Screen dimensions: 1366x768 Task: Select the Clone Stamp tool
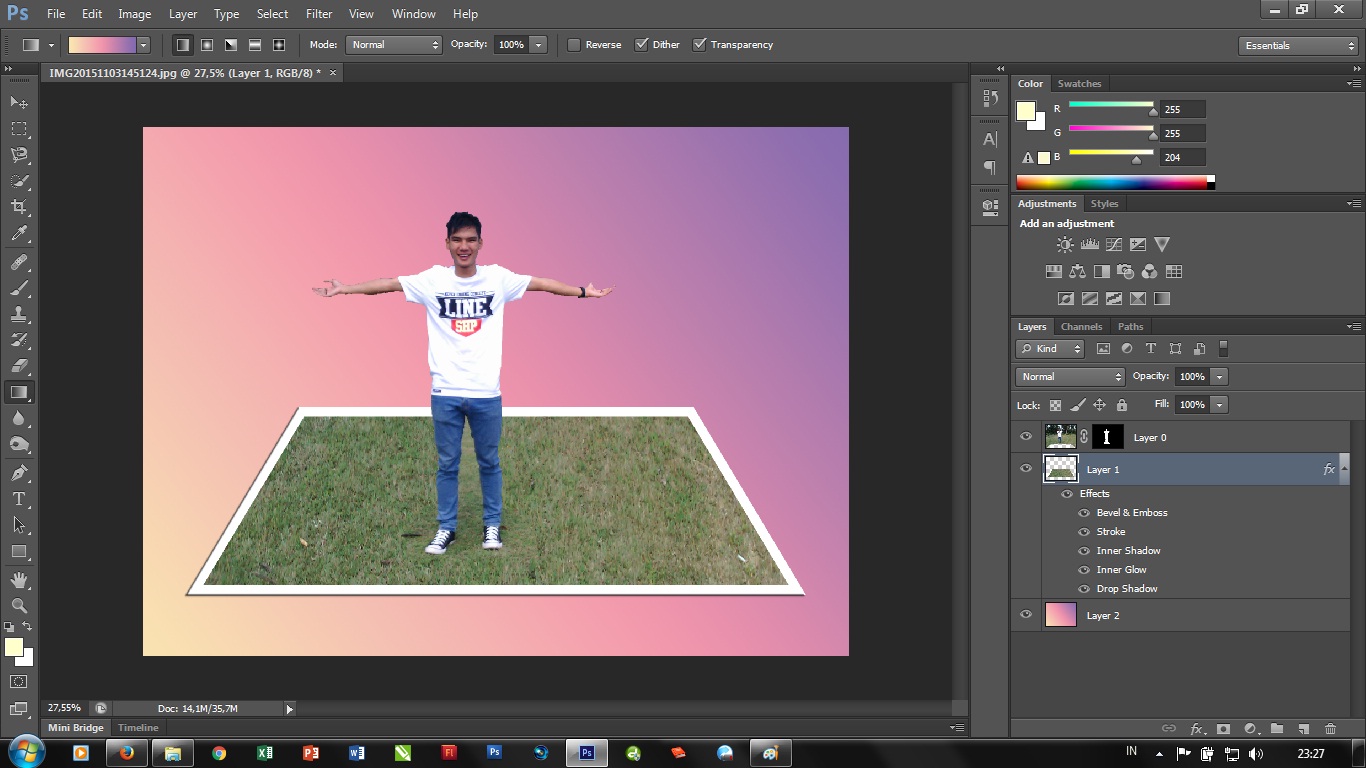coord(19,314)
